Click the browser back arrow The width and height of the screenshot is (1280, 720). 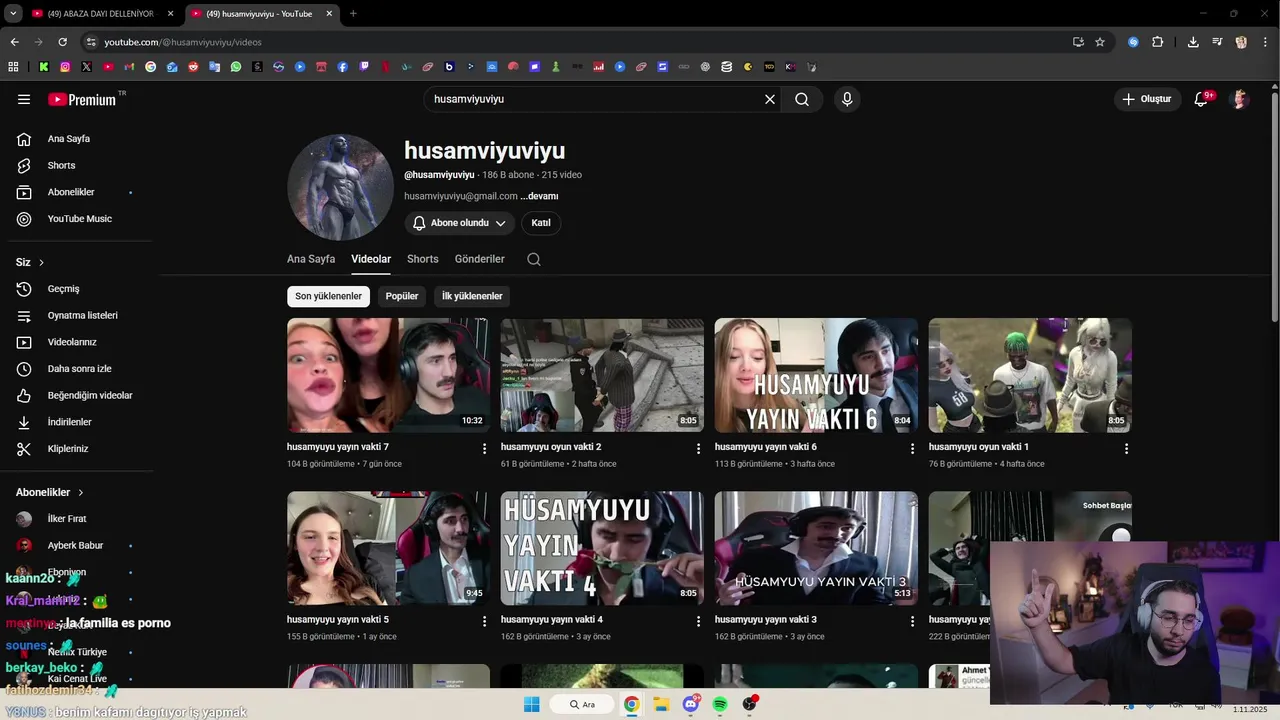click(x=14, y=42)
